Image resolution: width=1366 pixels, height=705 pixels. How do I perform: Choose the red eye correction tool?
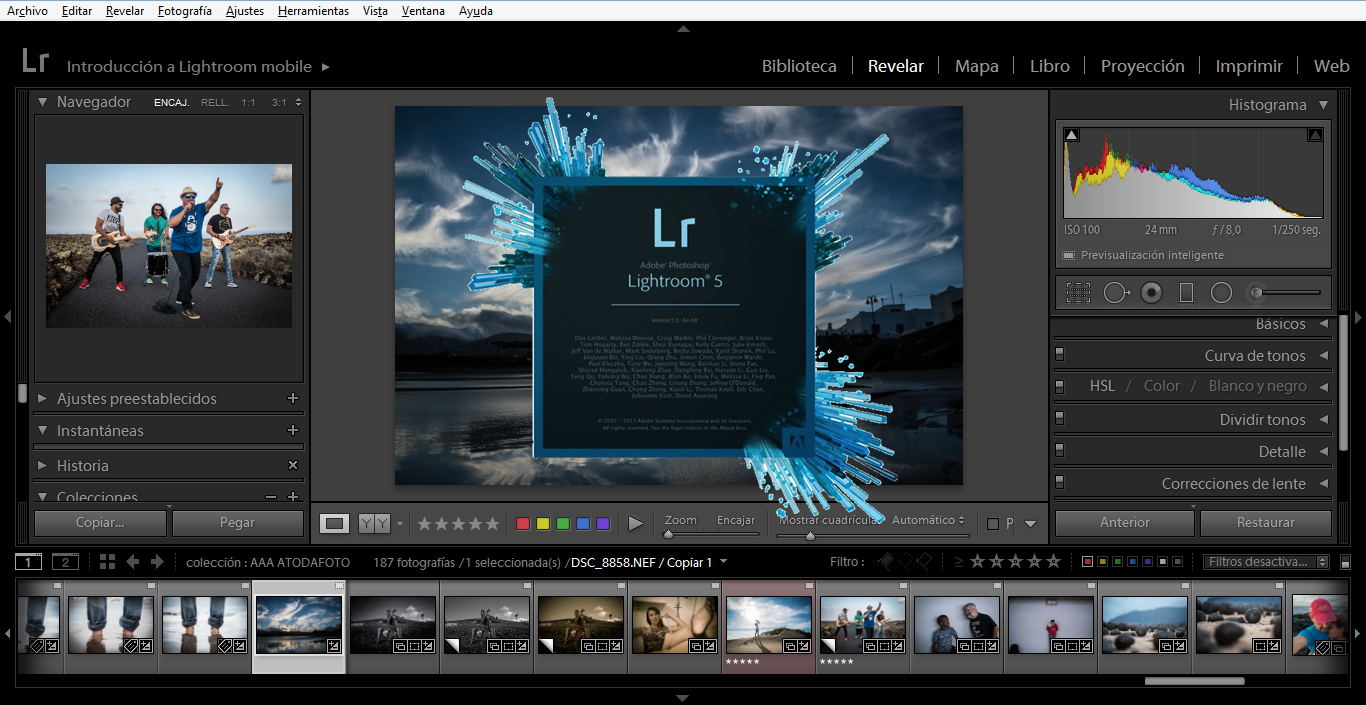(1152, 293)
